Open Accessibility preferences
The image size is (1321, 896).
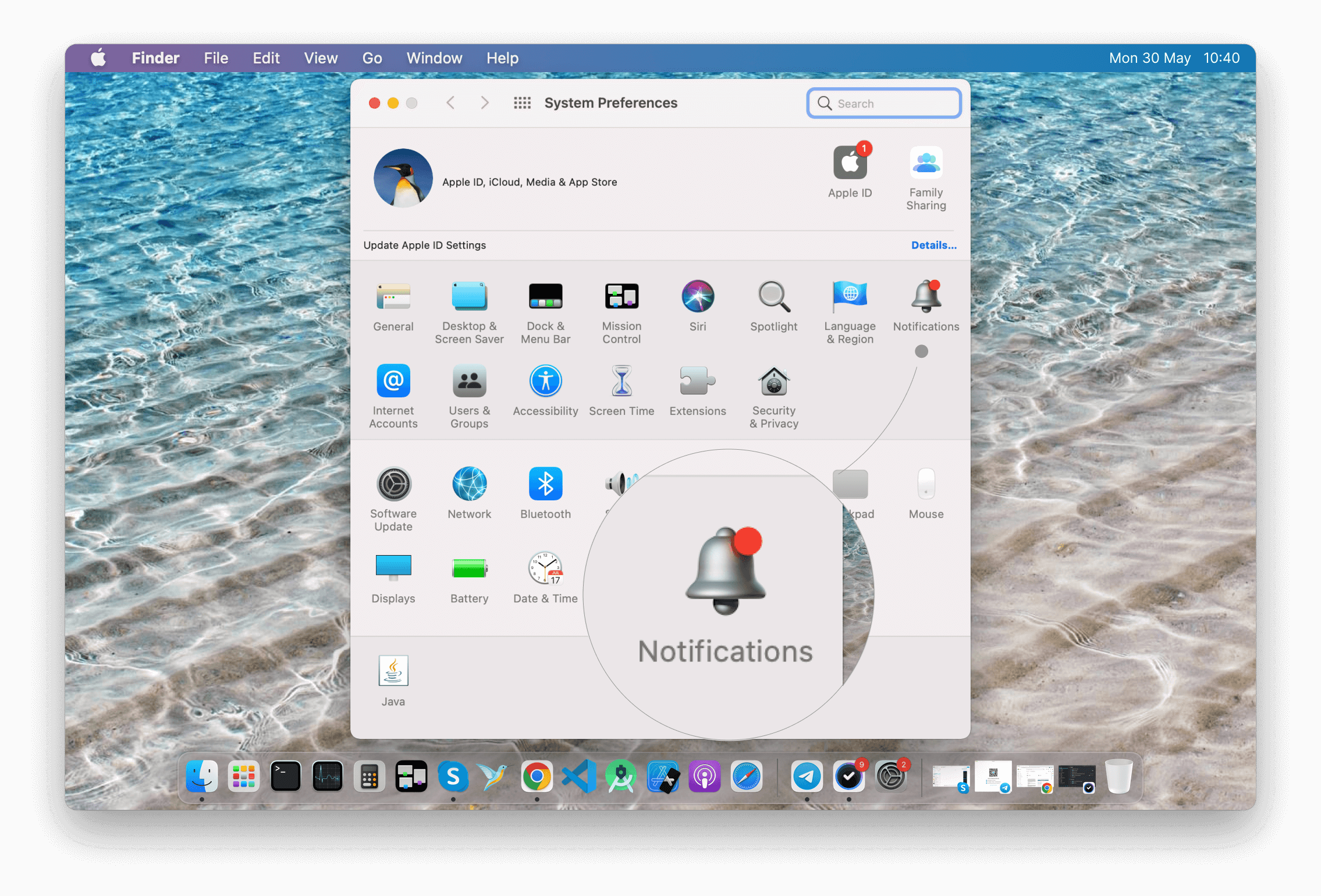545,391
